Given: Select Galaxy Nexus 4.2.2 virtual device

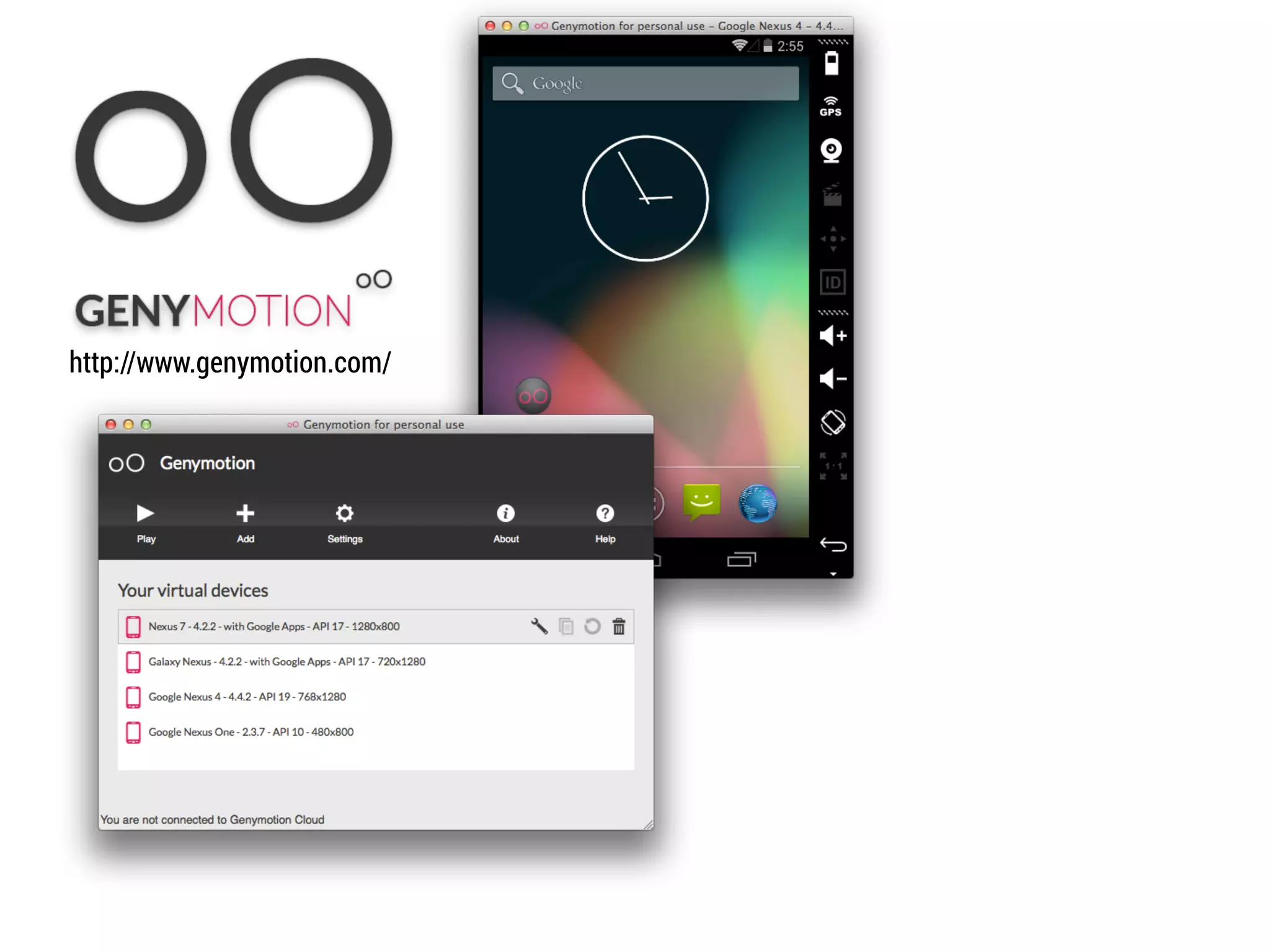Looking at the screenshot, I should pos(286,662).
